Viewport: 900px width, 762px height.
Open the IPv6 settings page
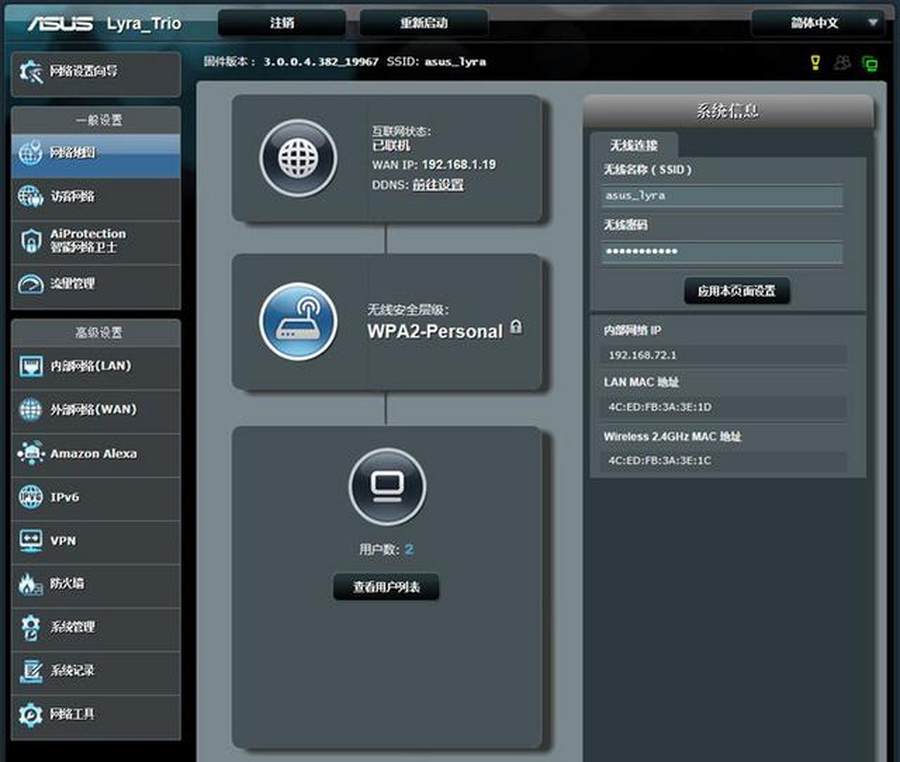[x=96, y=497]
